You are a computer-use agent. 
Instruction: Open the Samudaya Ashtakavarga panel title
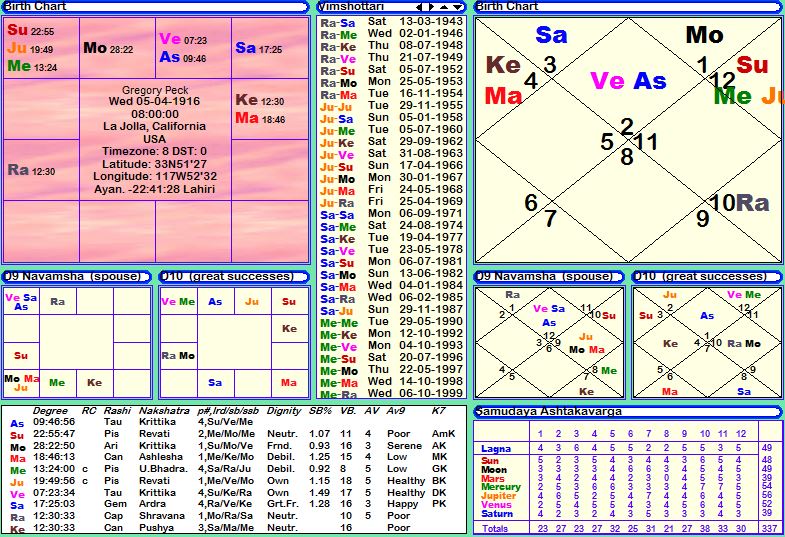[628, 411]
